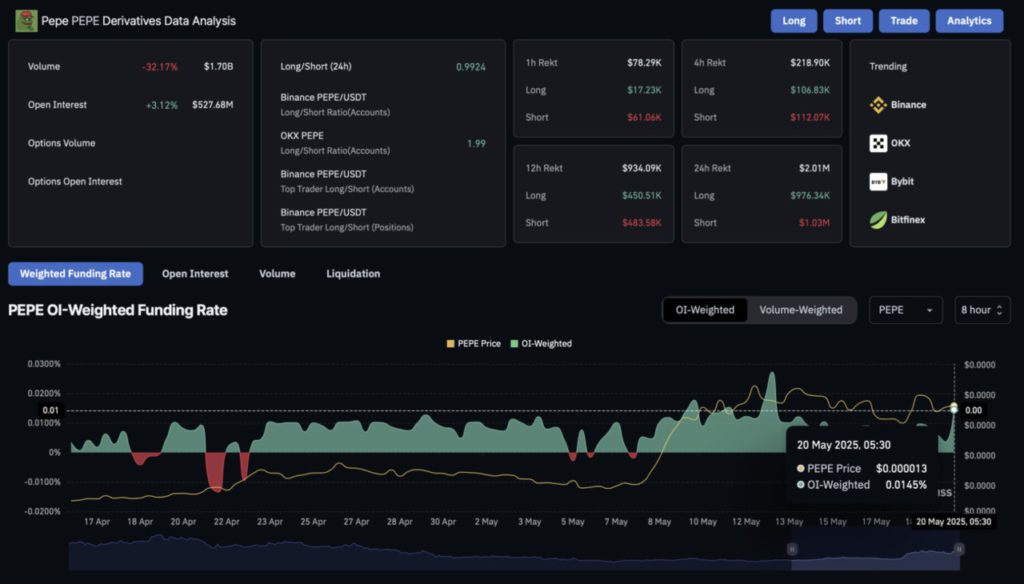Screen dimensions: 1024x584
Task: Click the Options Open Interest row
Action: click(x=130, y=182)
